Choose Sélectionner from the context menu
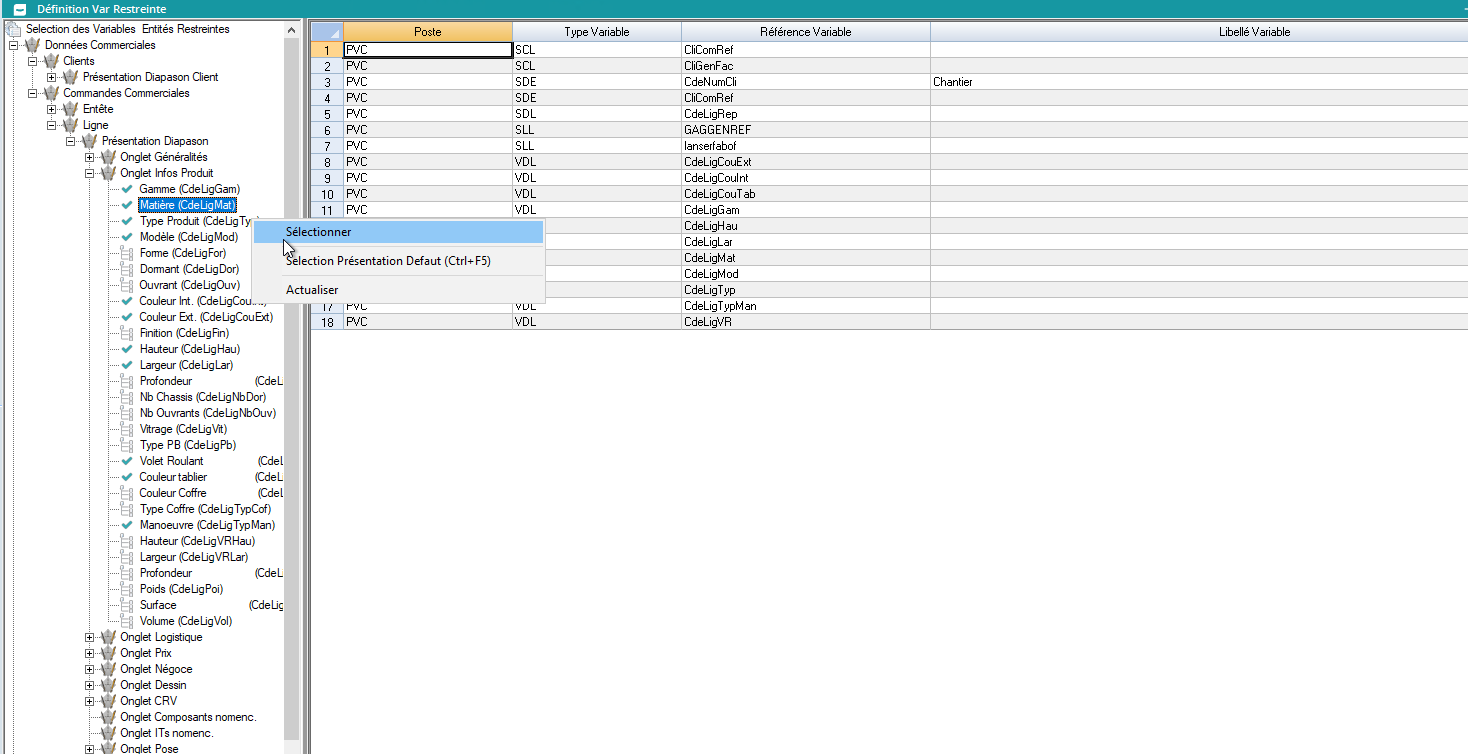This screenshot has width=1468, height=754. [x=318, y=232]
